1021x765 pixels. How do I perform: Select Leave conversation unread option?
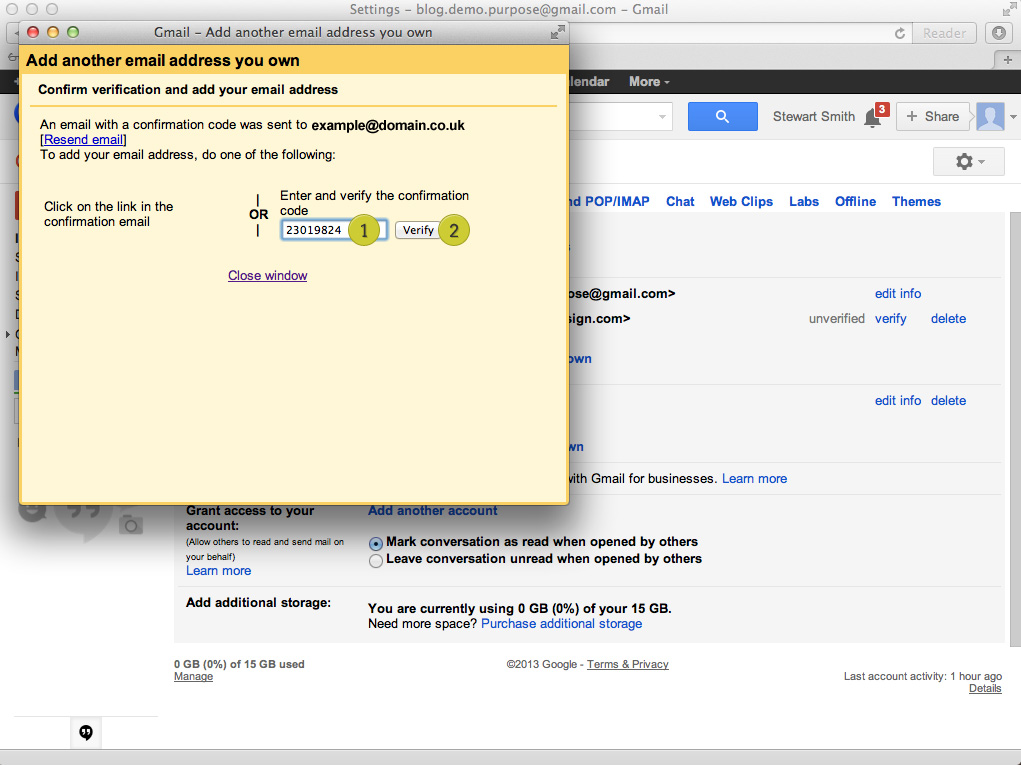376,560
